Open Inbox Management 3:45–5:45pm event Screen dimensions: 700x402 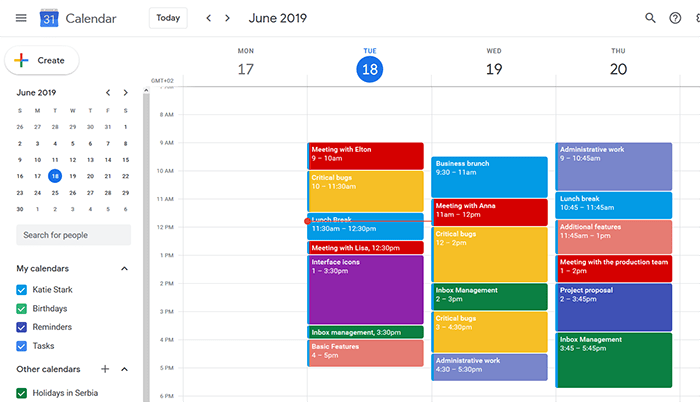613,360
